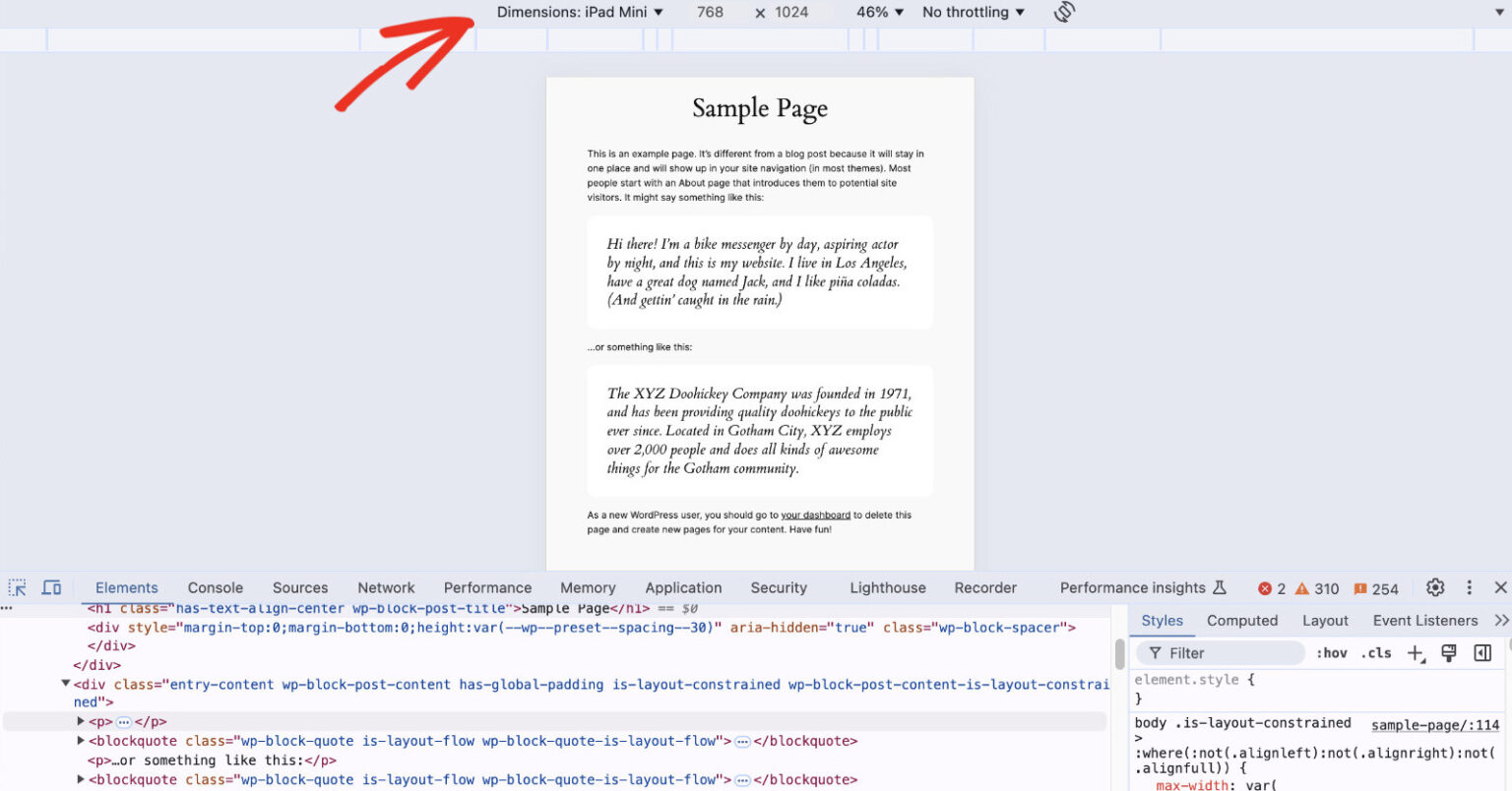The width and height of the screenshot is (1512, 791).
Task: Collapse the entry-content div in Elements tree
Action: 66,684
